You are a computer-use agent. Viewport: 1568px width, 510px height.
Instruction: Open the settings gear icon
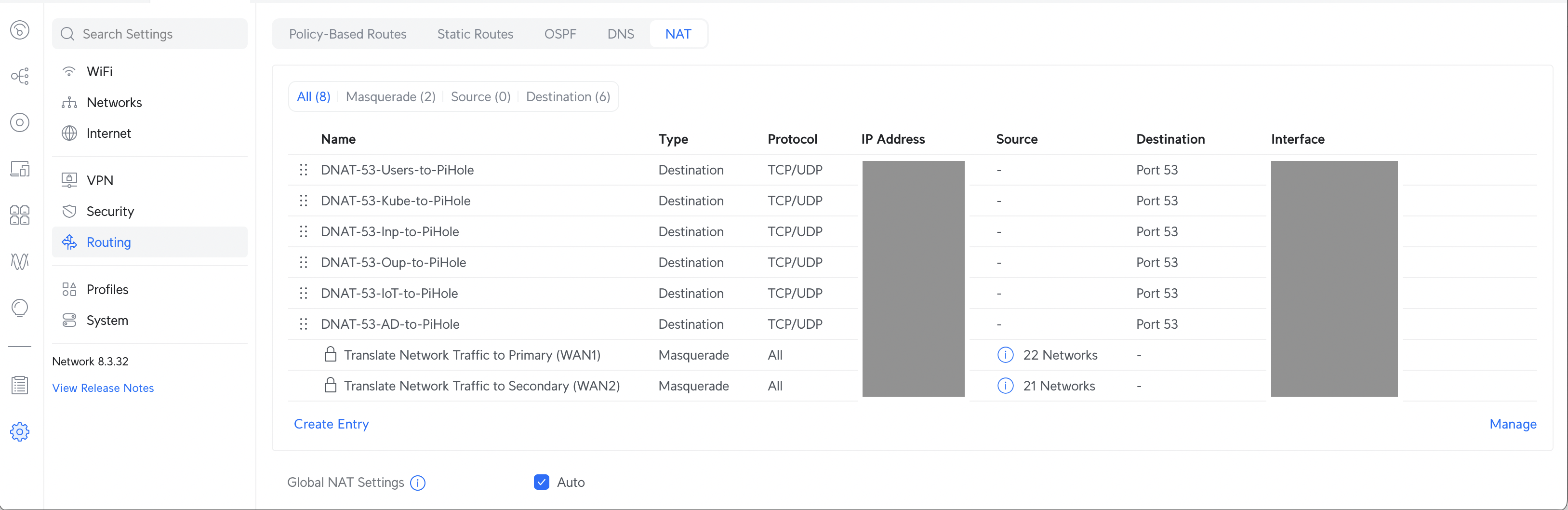pos(20,432)
